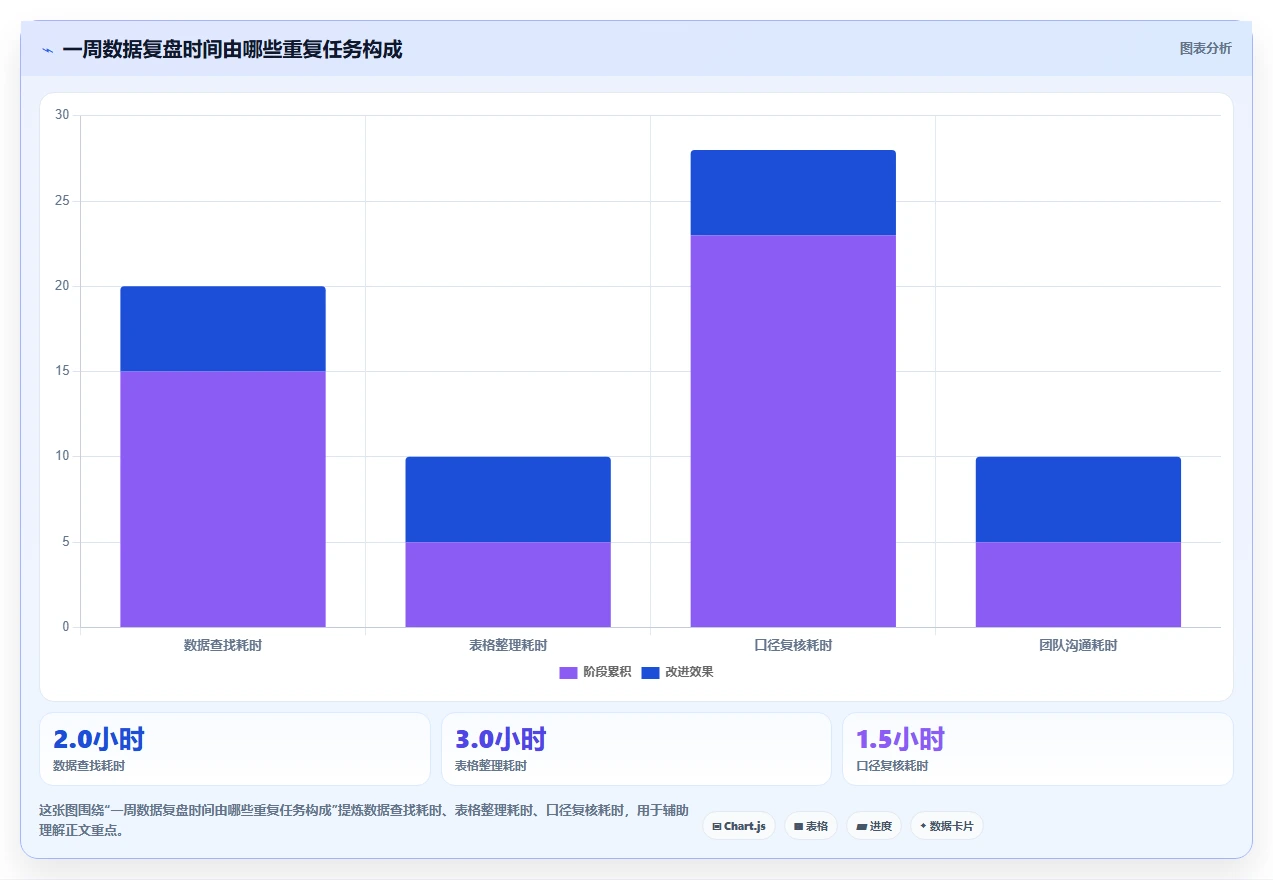
Task: Click the purple bar segment for 数据查找耗时
Action: coord(223,499)
